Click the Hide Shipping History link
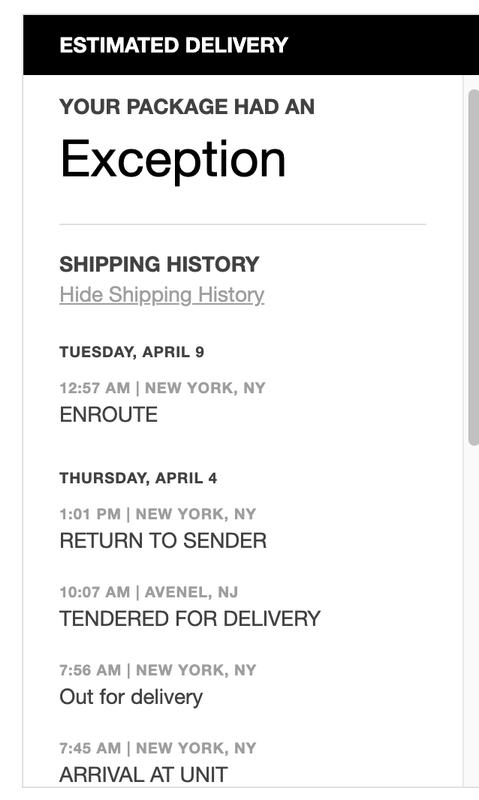Viewport: 479px width, 800px height. pyautogui.click(x=162, y=295)
